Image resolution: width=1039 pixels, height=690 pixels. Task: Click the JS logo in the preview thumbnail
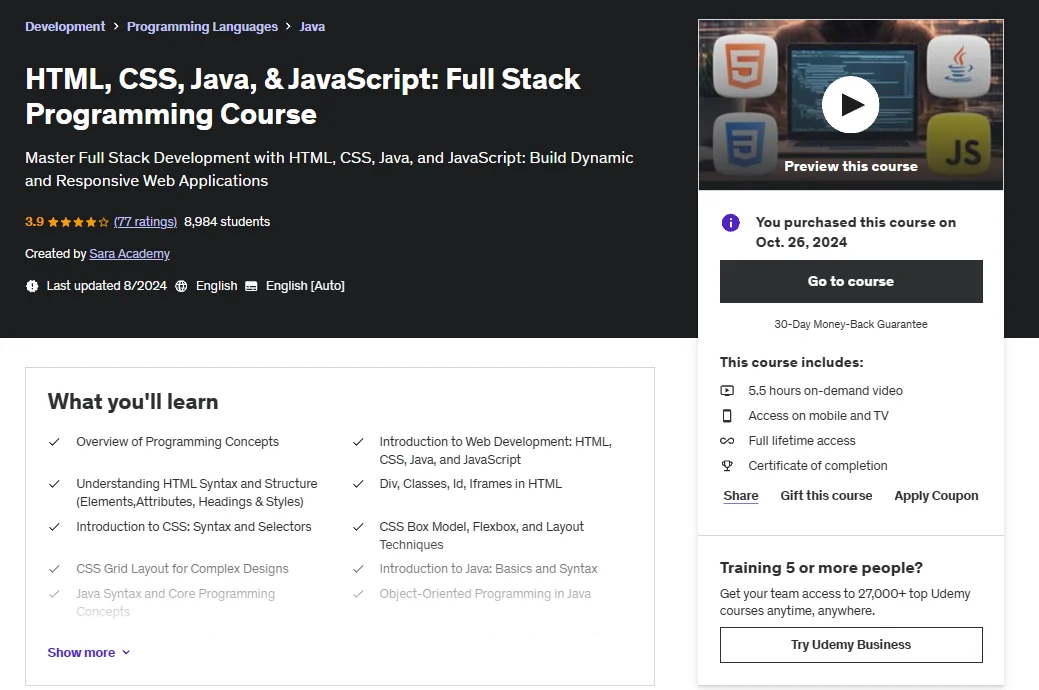tap(959, 144)
